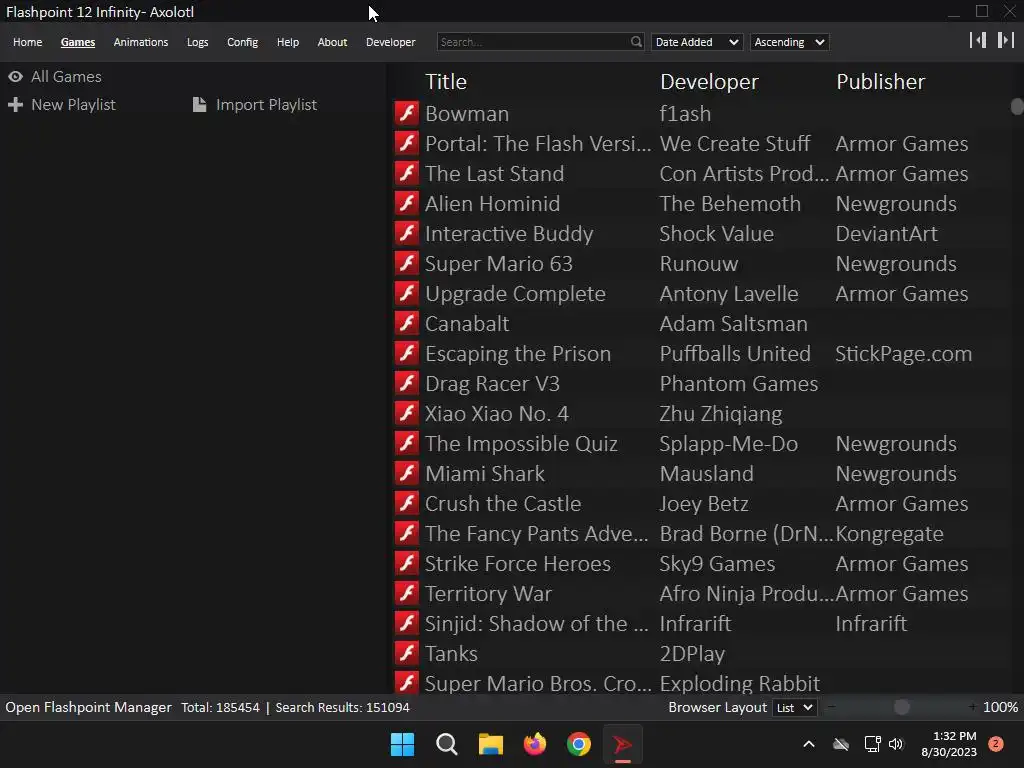The image size is (1024, 768).
Task: Click the Publisher column header
Action: tap(880, 82)
